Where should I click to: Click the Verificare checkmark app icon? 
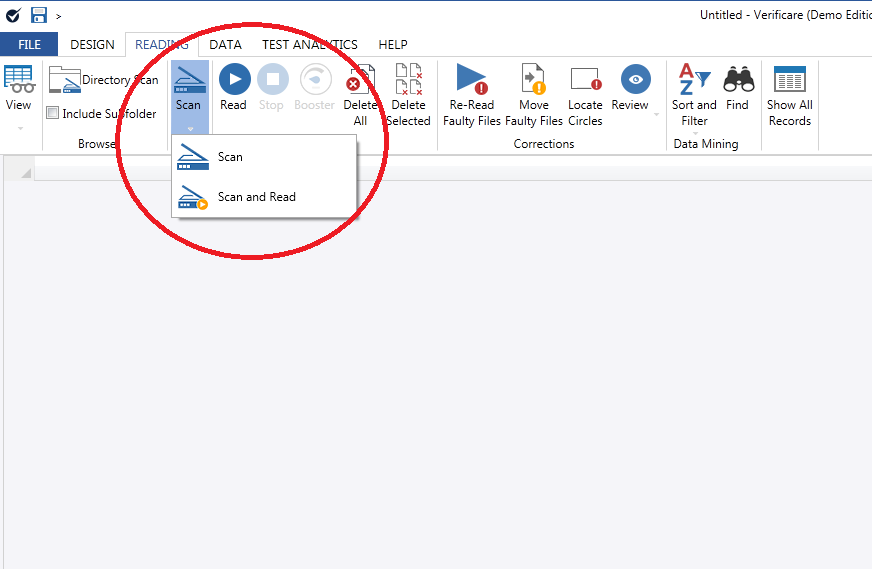pos(13,15)
